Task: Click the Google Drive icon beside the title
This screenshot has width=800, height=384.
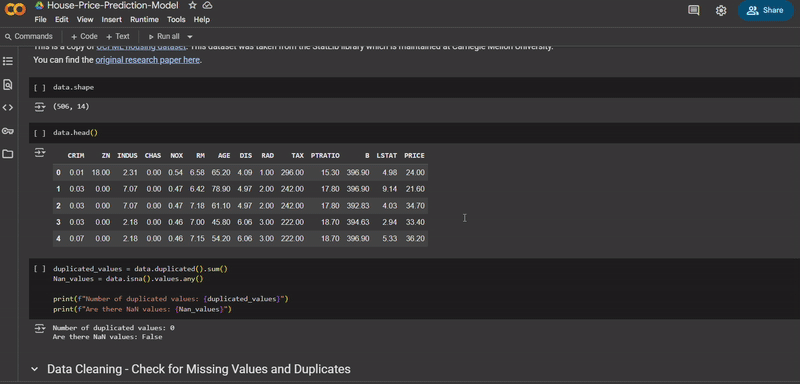Action: [x=39, y=6]
